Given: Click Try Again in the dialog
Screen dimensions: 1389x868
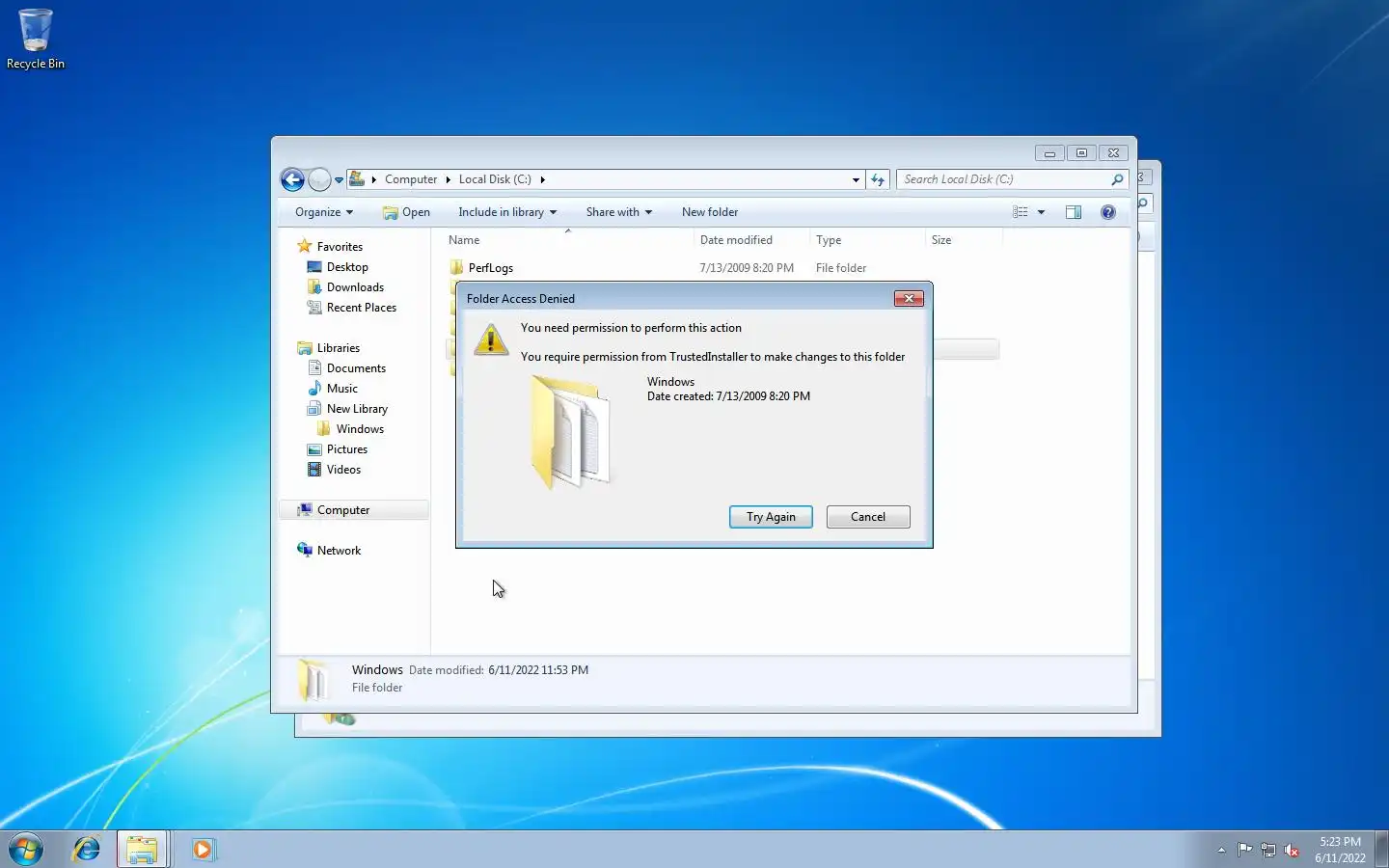Looking at the screenshot, I should point(771,517).
